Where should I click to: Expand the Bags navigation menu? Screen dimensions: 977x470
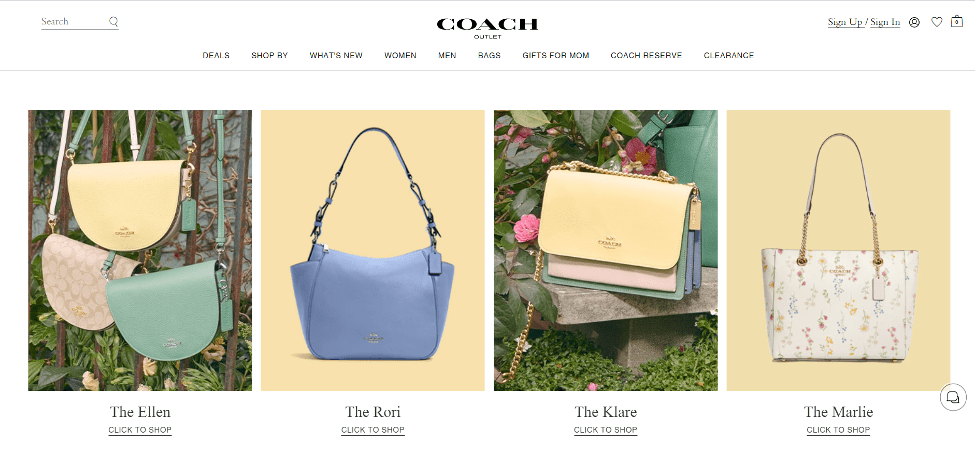489,55
